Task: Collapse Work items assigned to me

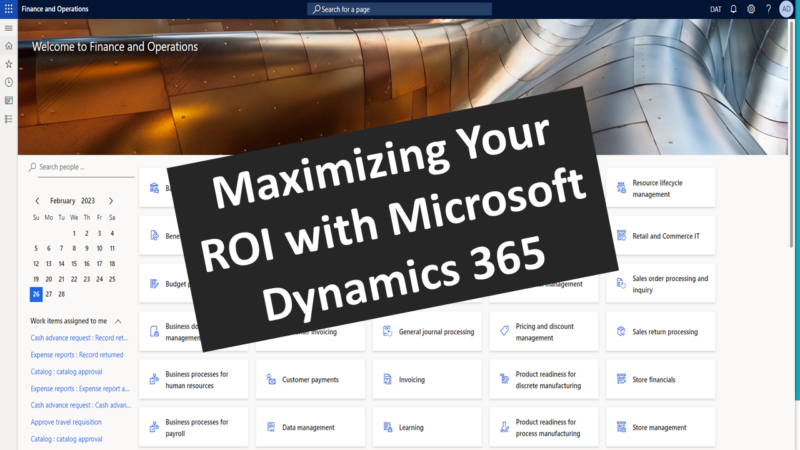Action: 118,321
